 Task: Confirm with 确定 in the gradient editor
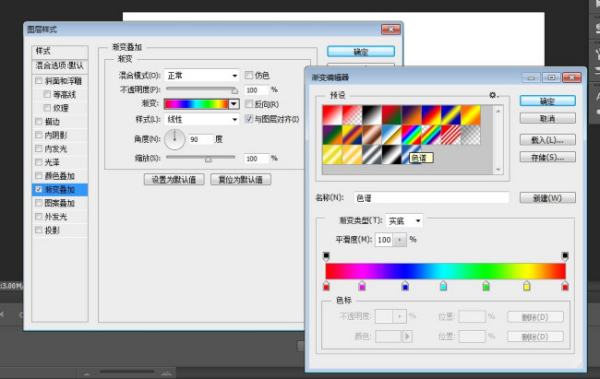click(548, 101)
